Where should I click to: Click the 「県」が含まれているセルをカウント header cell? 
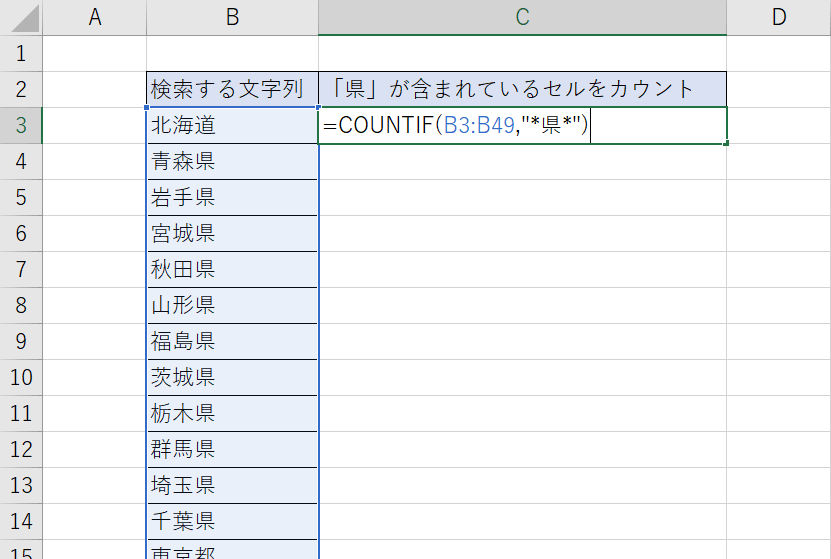coord(522,89)
